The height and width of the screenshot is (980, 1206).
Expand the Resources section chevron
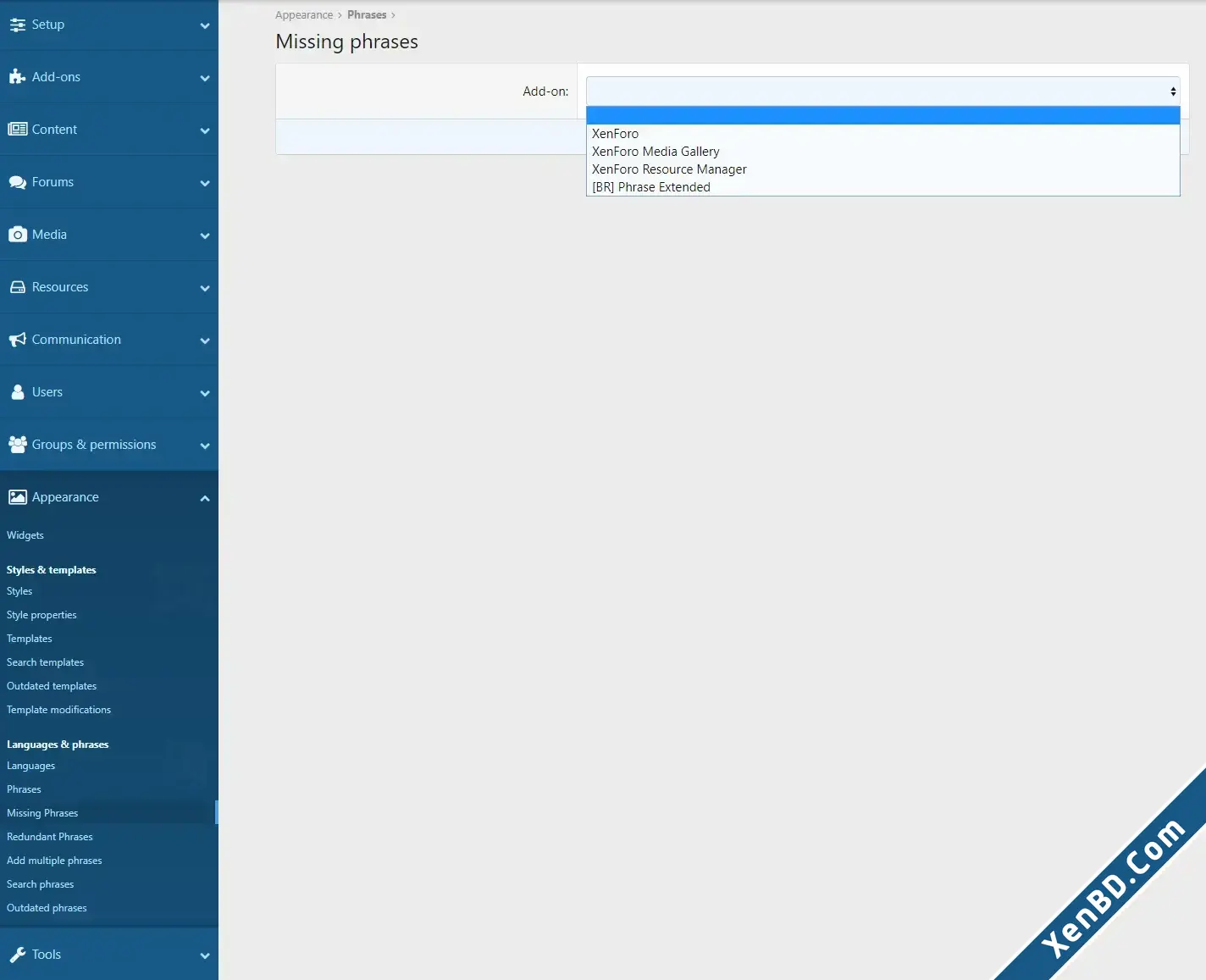click(204, 288)
